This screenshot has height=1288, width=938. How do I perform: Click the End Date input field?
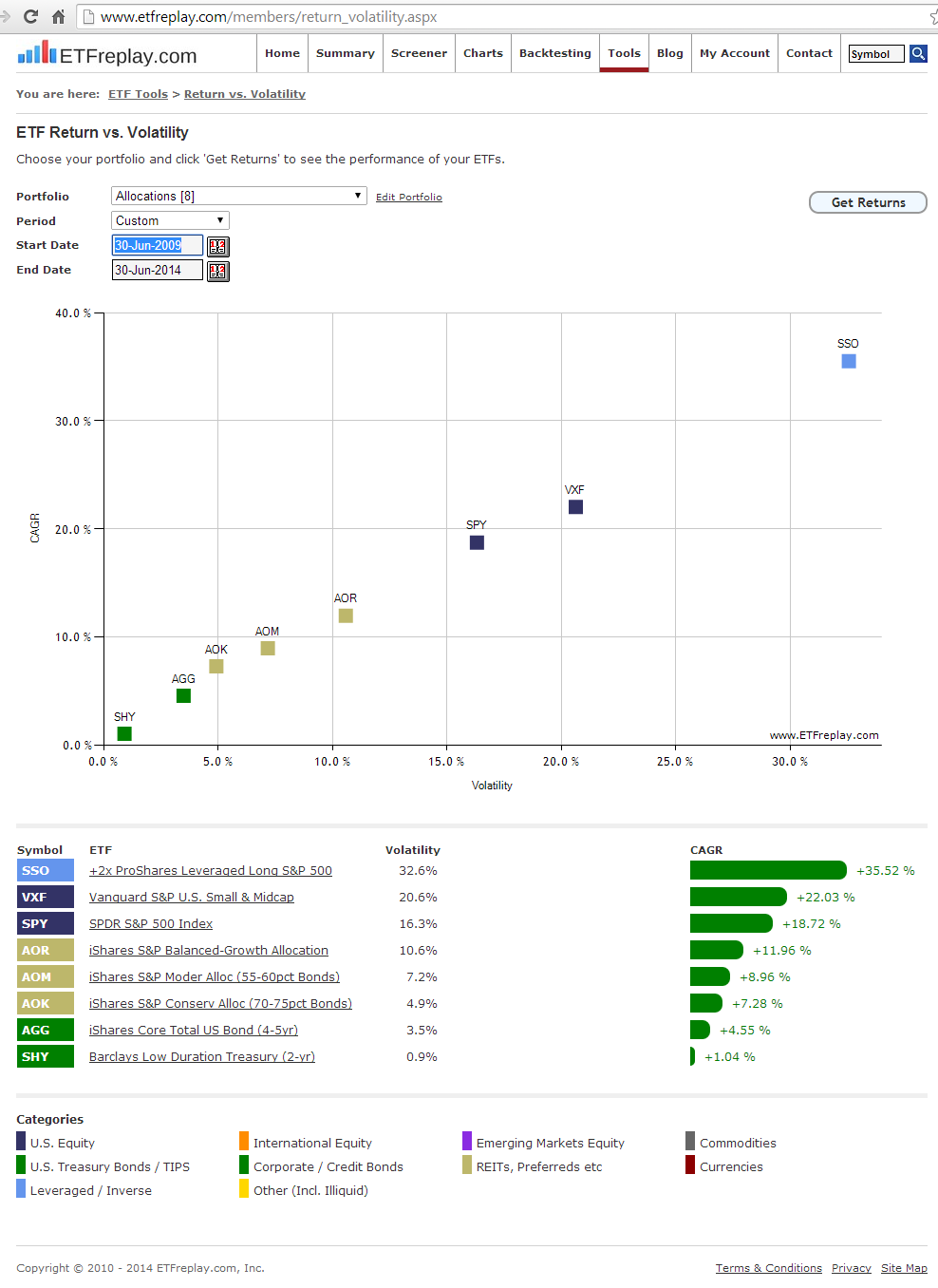(158, 270)
